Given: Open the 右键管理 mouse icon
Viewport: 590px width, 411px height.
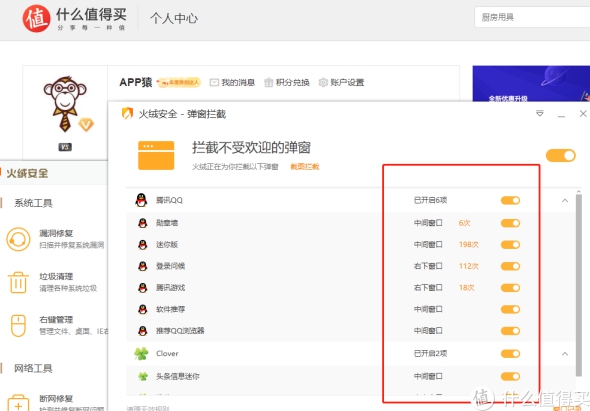Looking at the screenshot, I should 18,326.
